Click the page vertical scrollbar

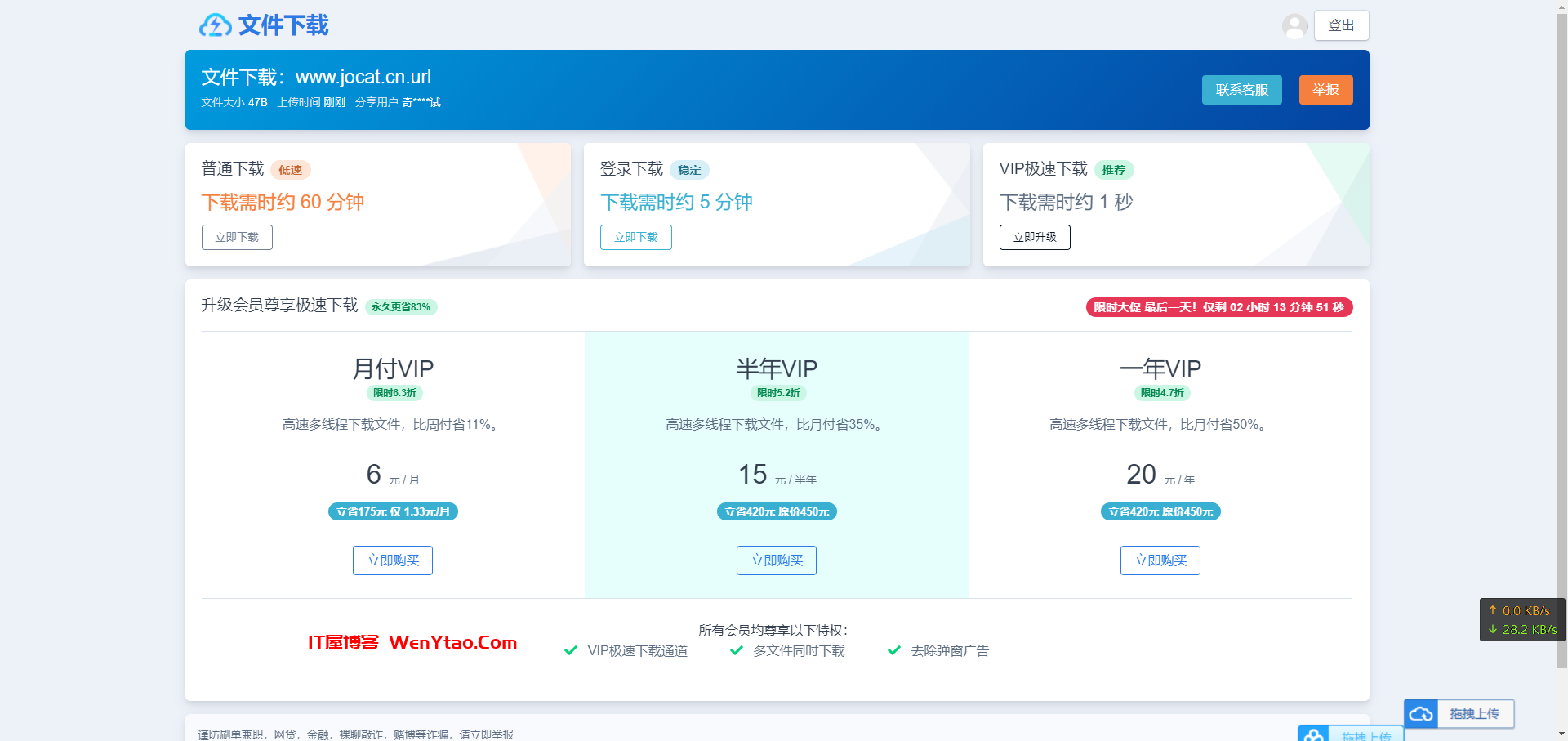click(x=1561, y=339)
